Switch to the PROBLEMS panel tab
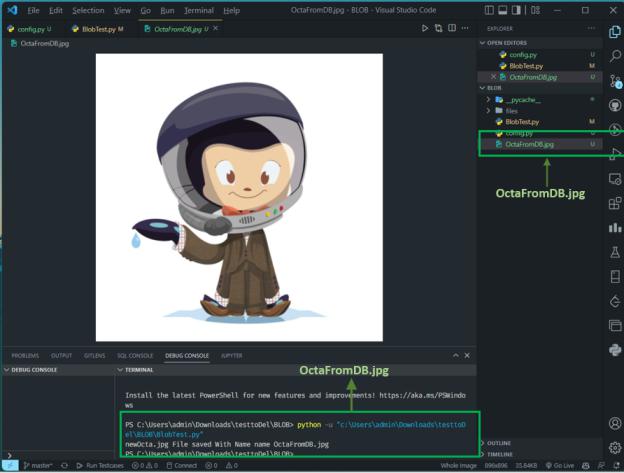 point(25,355)
